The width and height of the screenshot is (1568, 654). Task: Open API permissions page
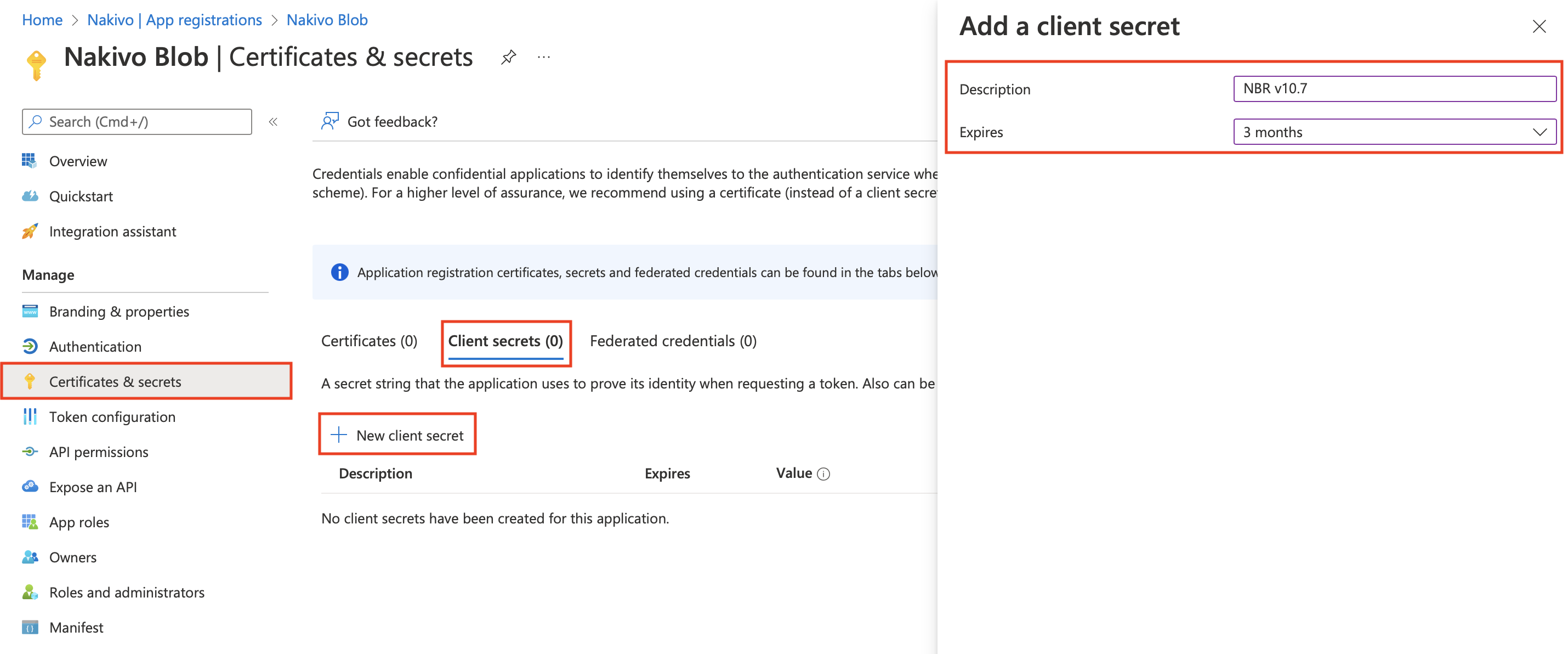(99, 452)
